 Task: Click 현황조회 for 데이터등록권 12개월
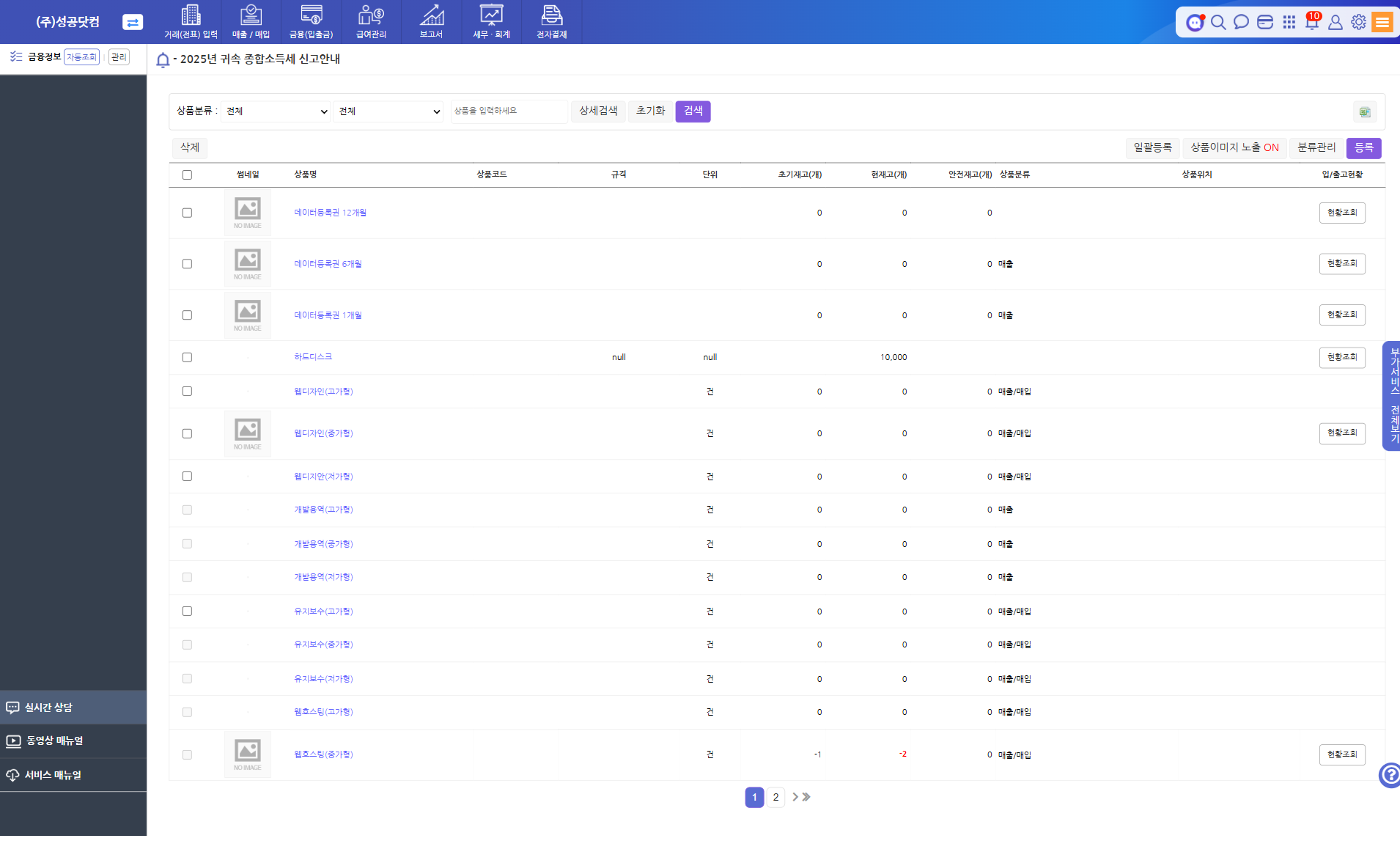[1342, 213]
